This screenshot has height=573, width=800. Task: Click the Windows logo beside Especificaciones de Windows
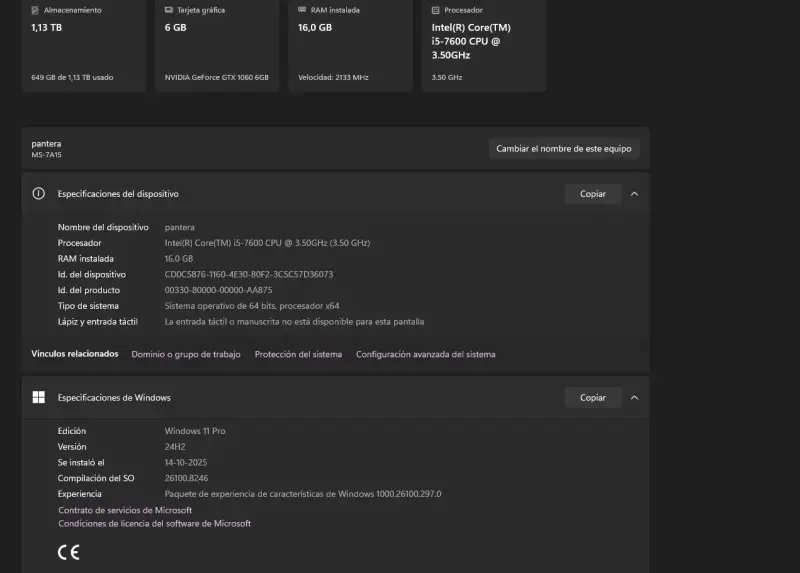point(39,397)
